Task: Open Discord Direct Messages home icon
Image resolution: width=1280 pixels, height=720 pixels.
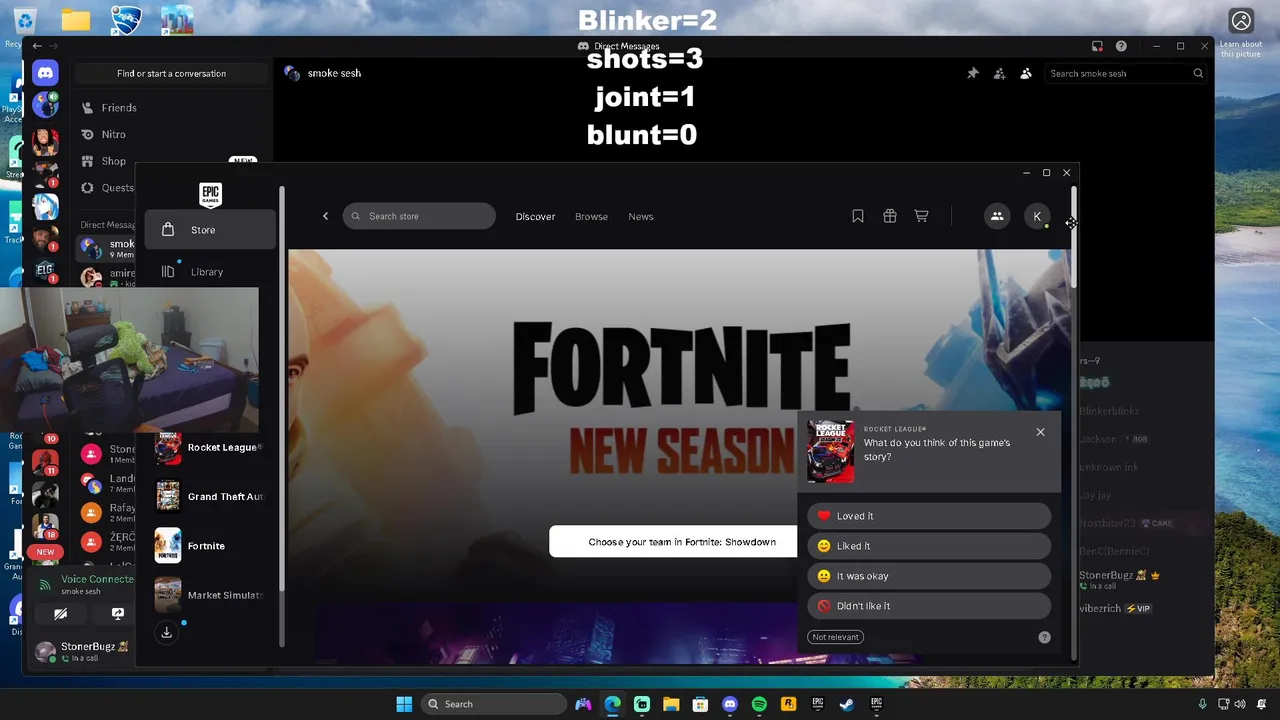Action: pyautogui.click(x=45, y=73)
